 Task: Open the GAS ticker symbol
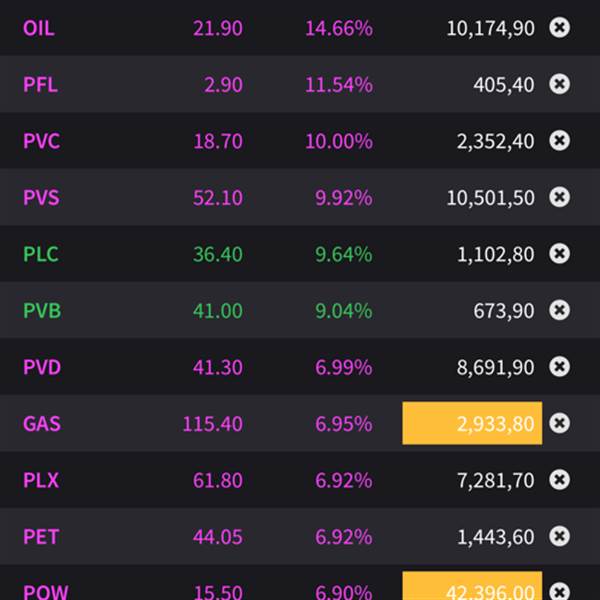(41, 424)
